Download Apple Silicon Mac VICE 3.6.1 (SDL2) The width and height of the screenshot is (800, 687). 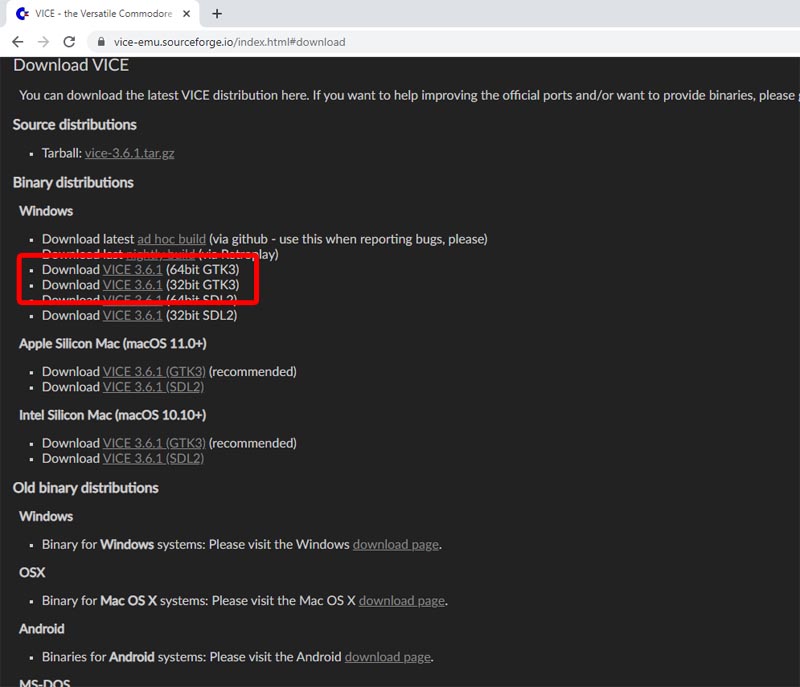click(x=154, y=387)
